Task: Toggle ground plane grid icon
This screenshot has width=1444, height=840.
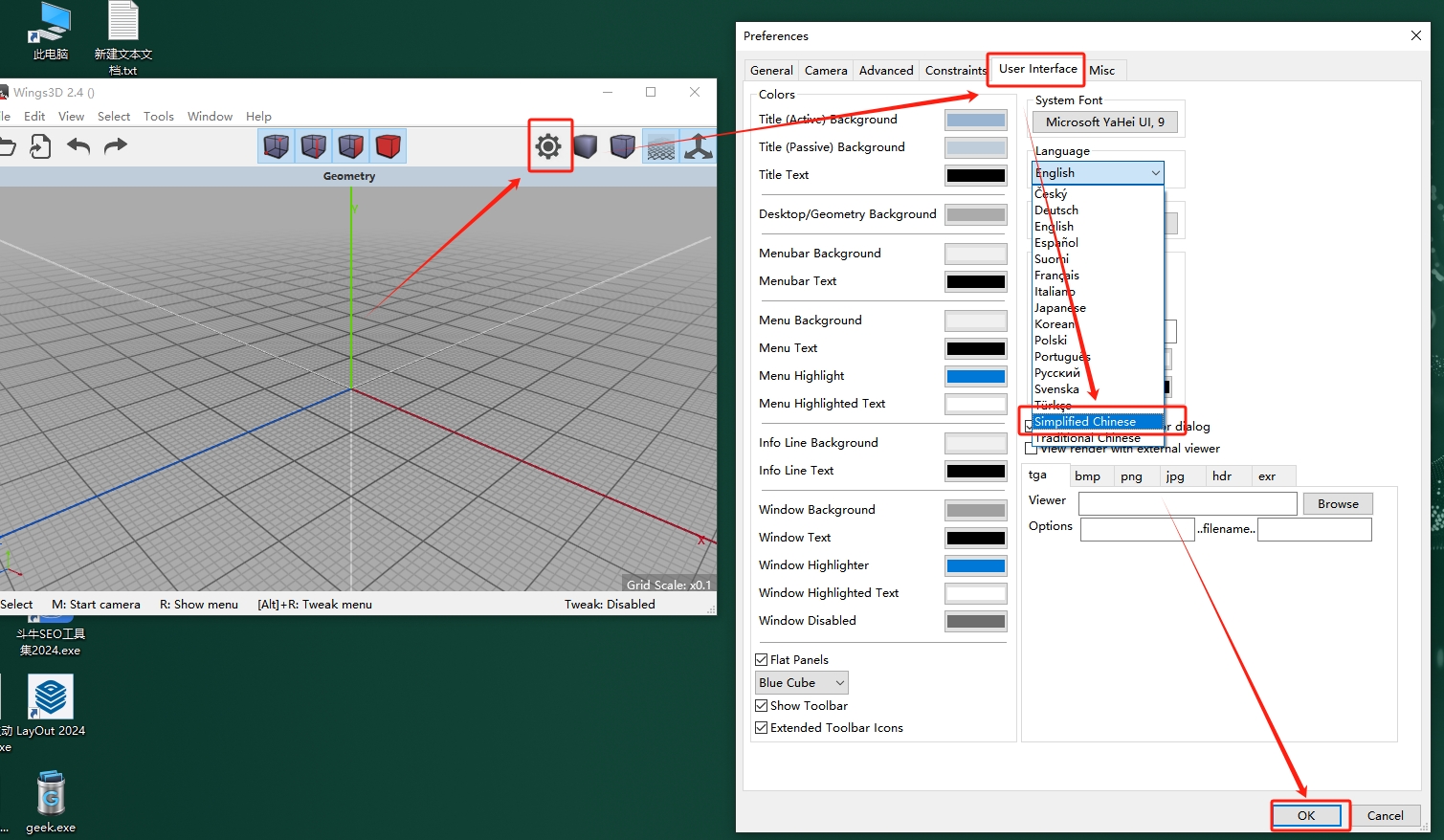Action: click(x=660, y=146)
